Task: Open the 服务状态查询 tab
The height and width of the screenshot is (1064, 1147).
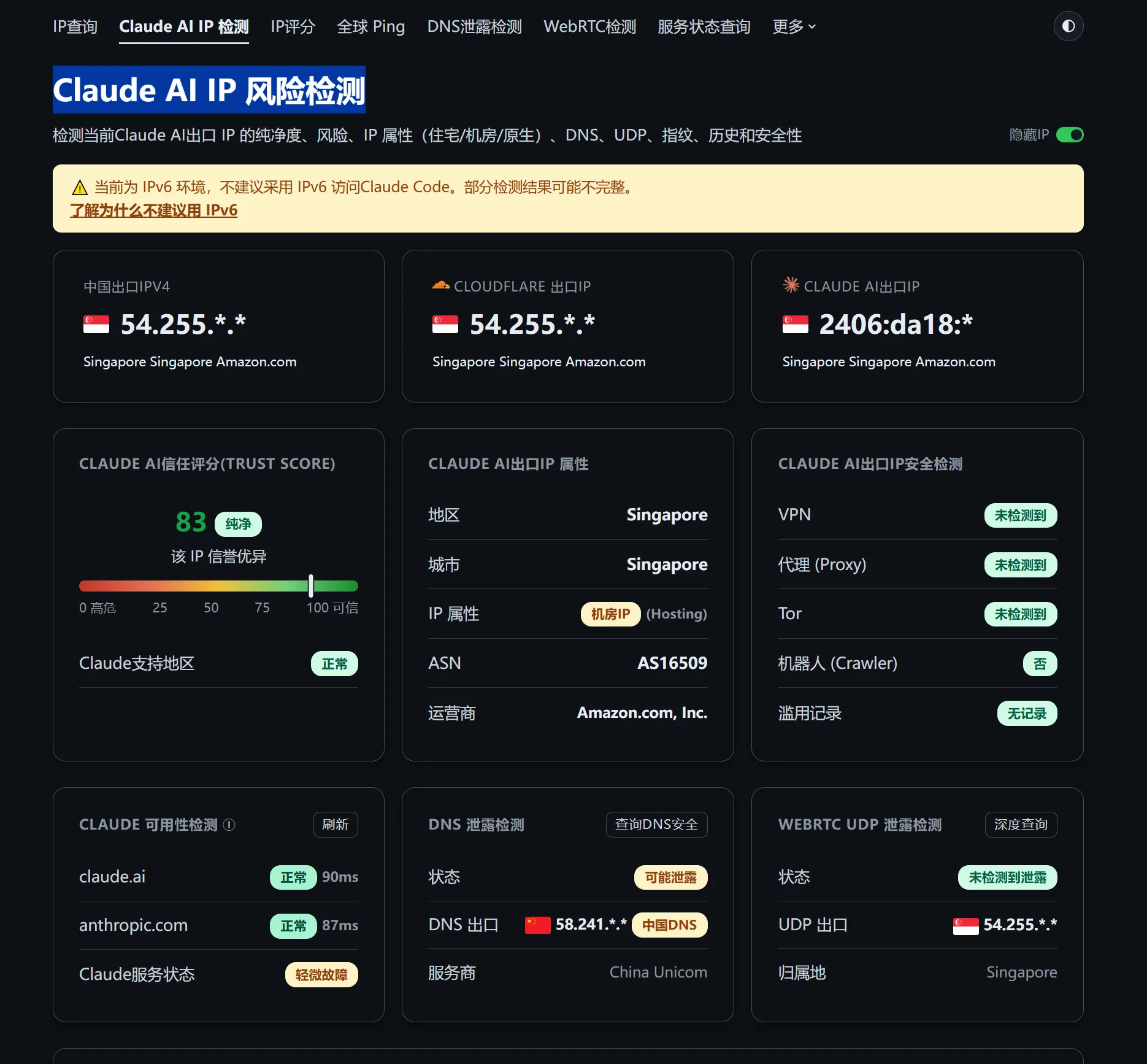Action: tap(704, 26)
